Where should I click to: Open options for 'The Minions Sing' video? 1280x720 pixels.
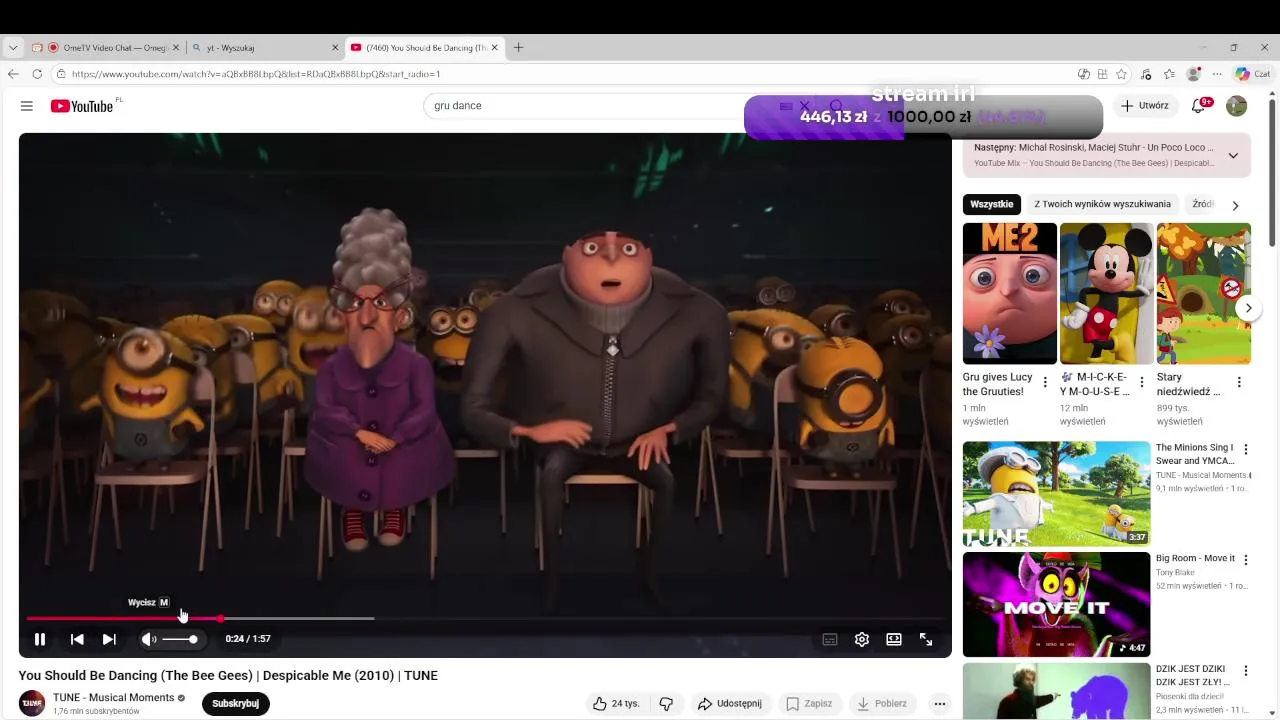(x=1245, y=449)
